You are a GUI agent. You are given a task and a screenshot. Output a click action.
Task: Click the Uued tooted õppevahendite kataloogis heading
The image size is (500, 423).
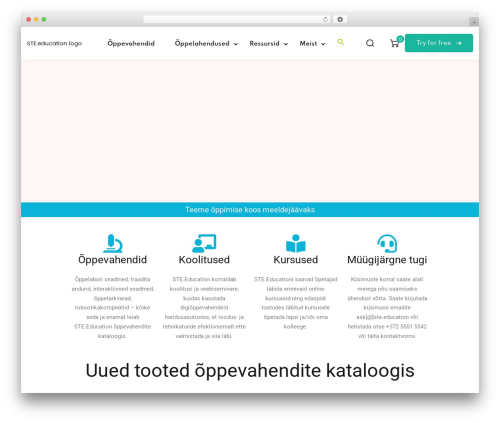[250, 370]
